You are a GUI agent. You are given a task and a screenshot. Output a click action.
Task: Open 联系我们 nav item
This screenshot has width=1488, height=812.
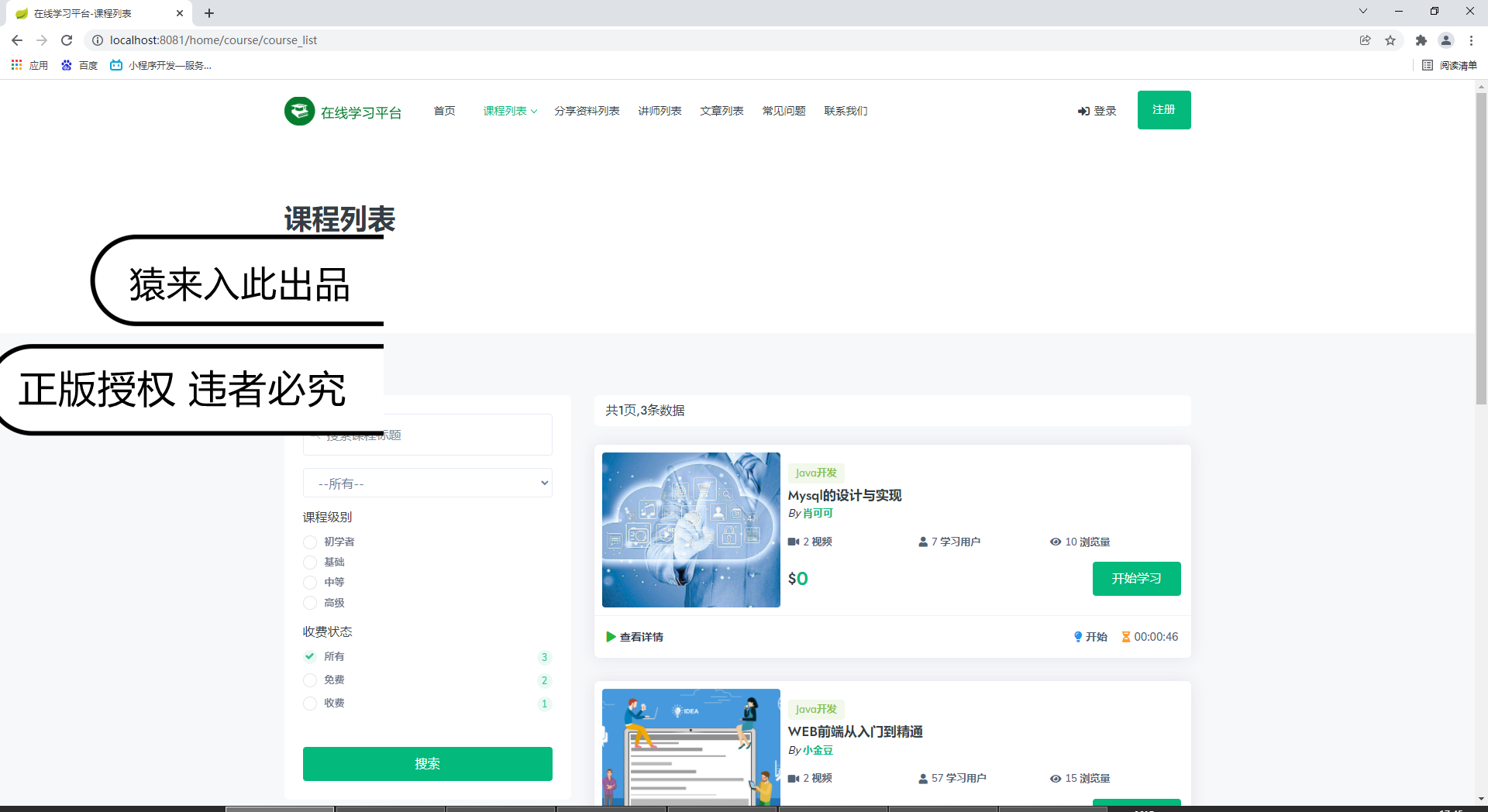click(x=846, y=111)
